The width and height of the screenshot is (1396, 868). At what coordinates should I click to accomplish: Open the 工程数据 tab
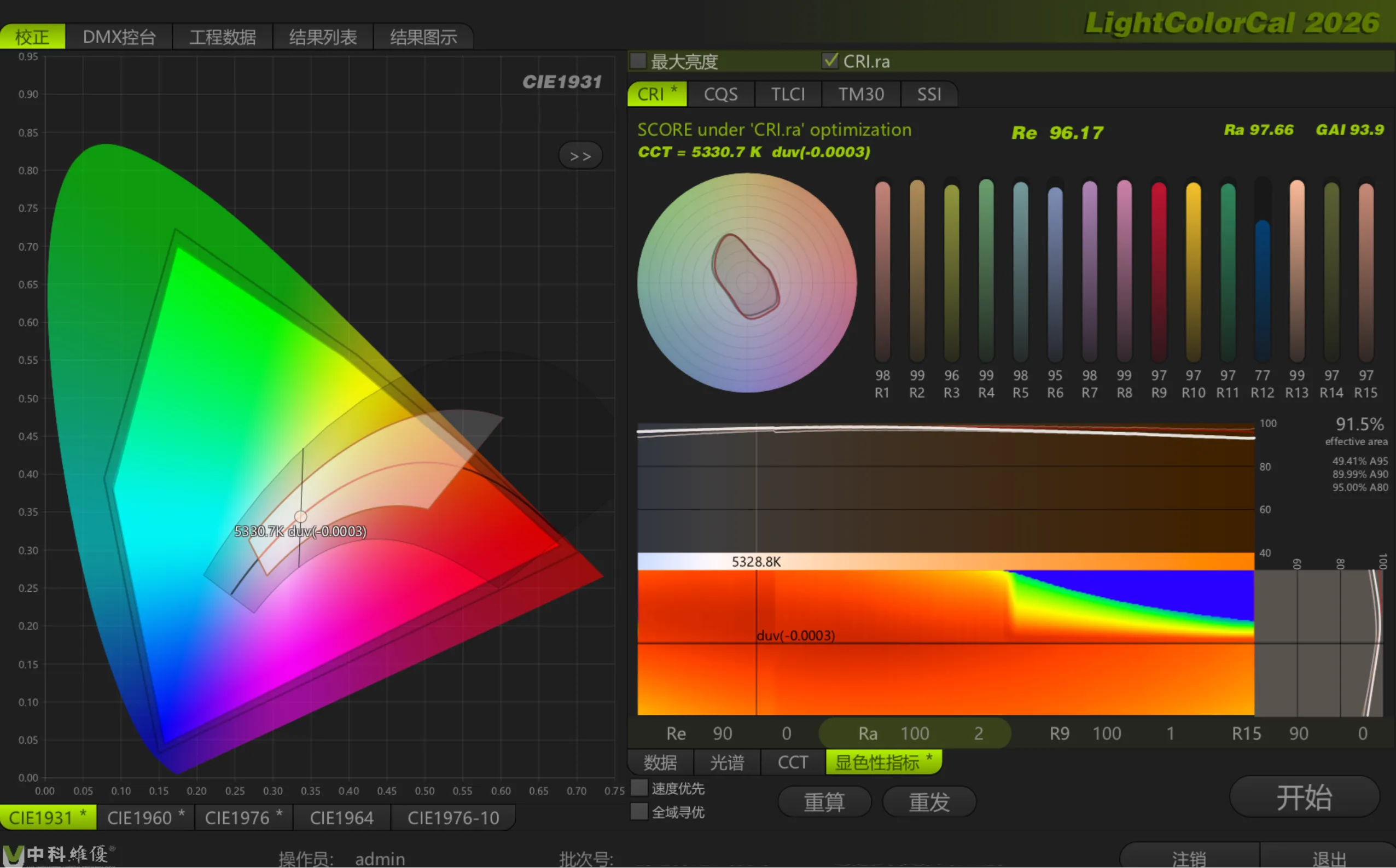223,37
